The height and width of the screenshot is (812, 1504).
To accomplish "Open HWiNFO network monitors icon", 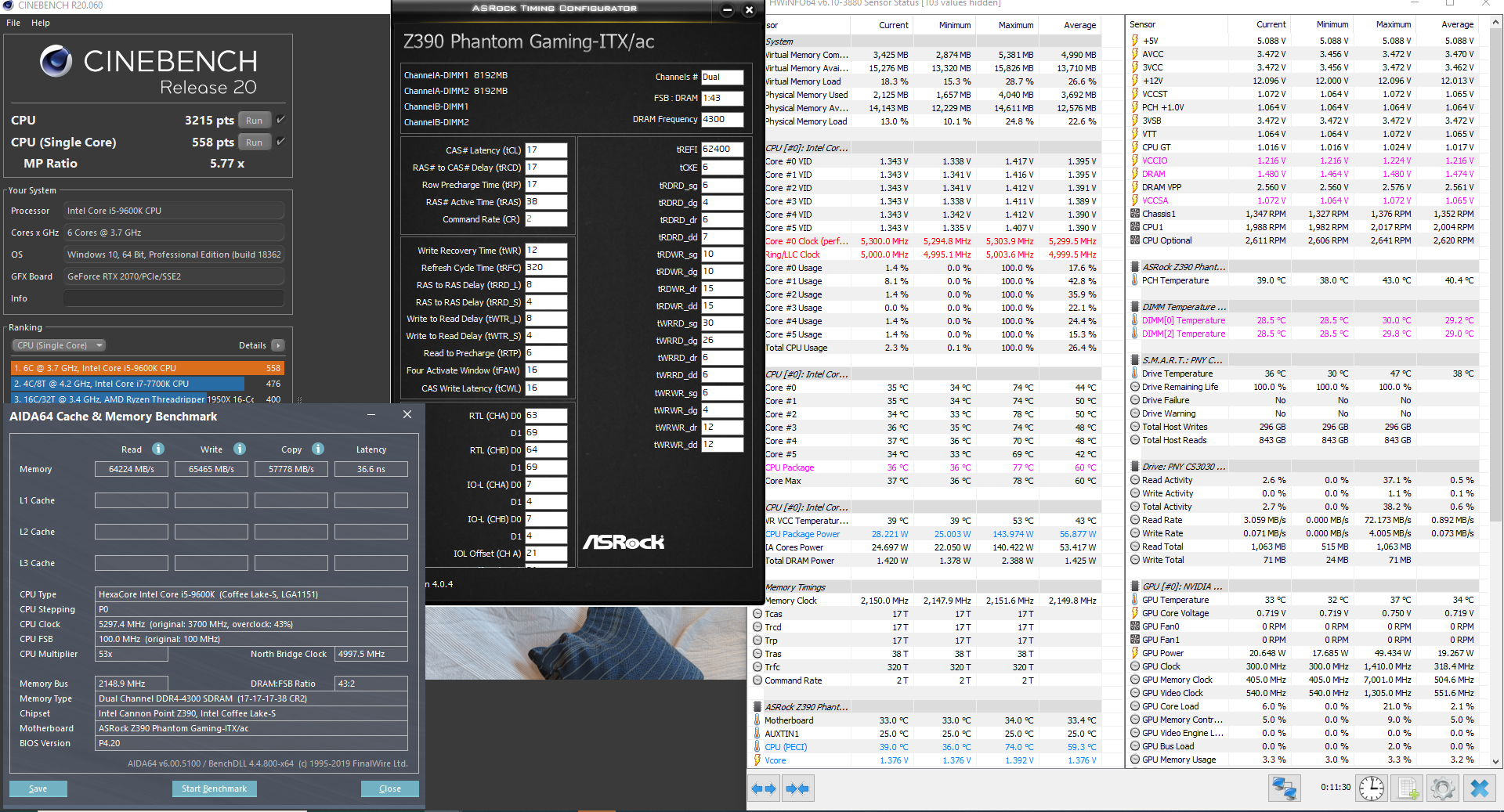I will click(x=1284, y=788).
